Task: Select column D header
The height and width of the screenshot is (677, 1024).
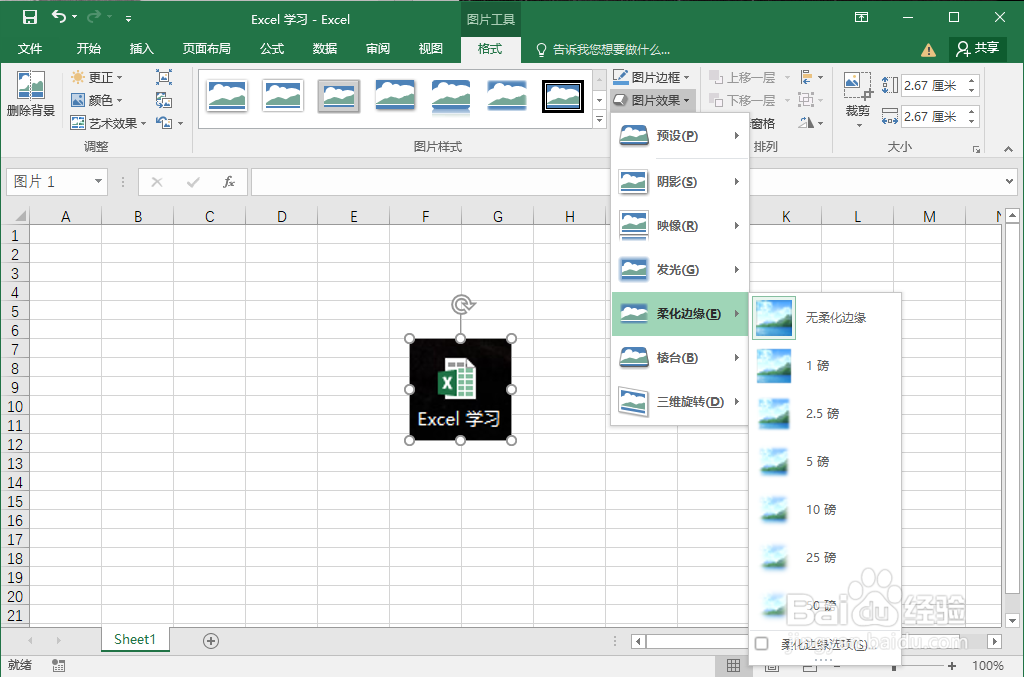Action: (281, 216)
